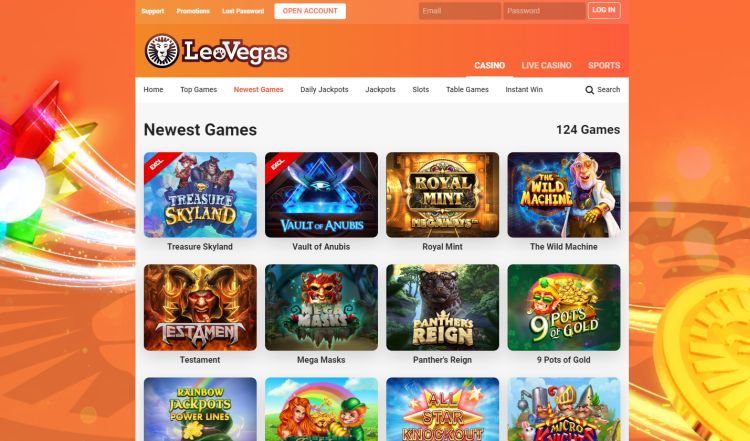Viewport: 750px width, 441px height.
Task: Open the Search magnifier icon
Action: click(589, 90)
